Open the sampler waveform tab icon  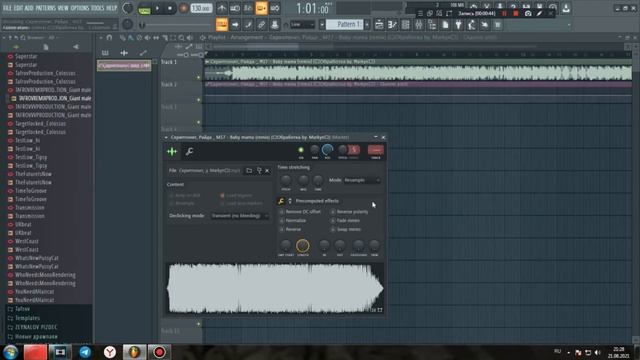click(172, 152)
